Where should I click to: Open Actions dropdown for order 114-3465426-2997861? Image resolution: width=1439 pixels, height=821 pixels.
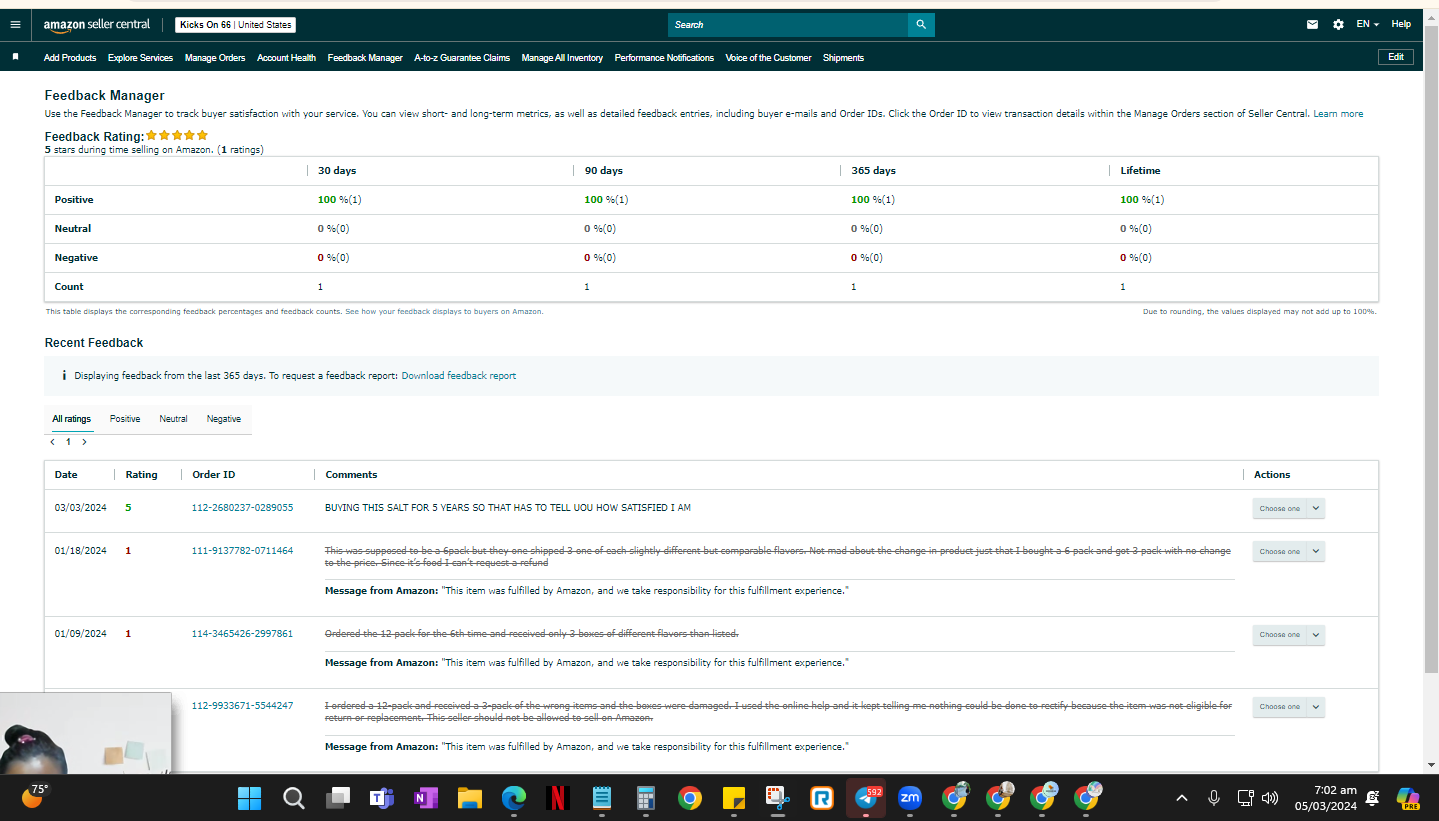pyautogui.click(x=1288, y=634)
